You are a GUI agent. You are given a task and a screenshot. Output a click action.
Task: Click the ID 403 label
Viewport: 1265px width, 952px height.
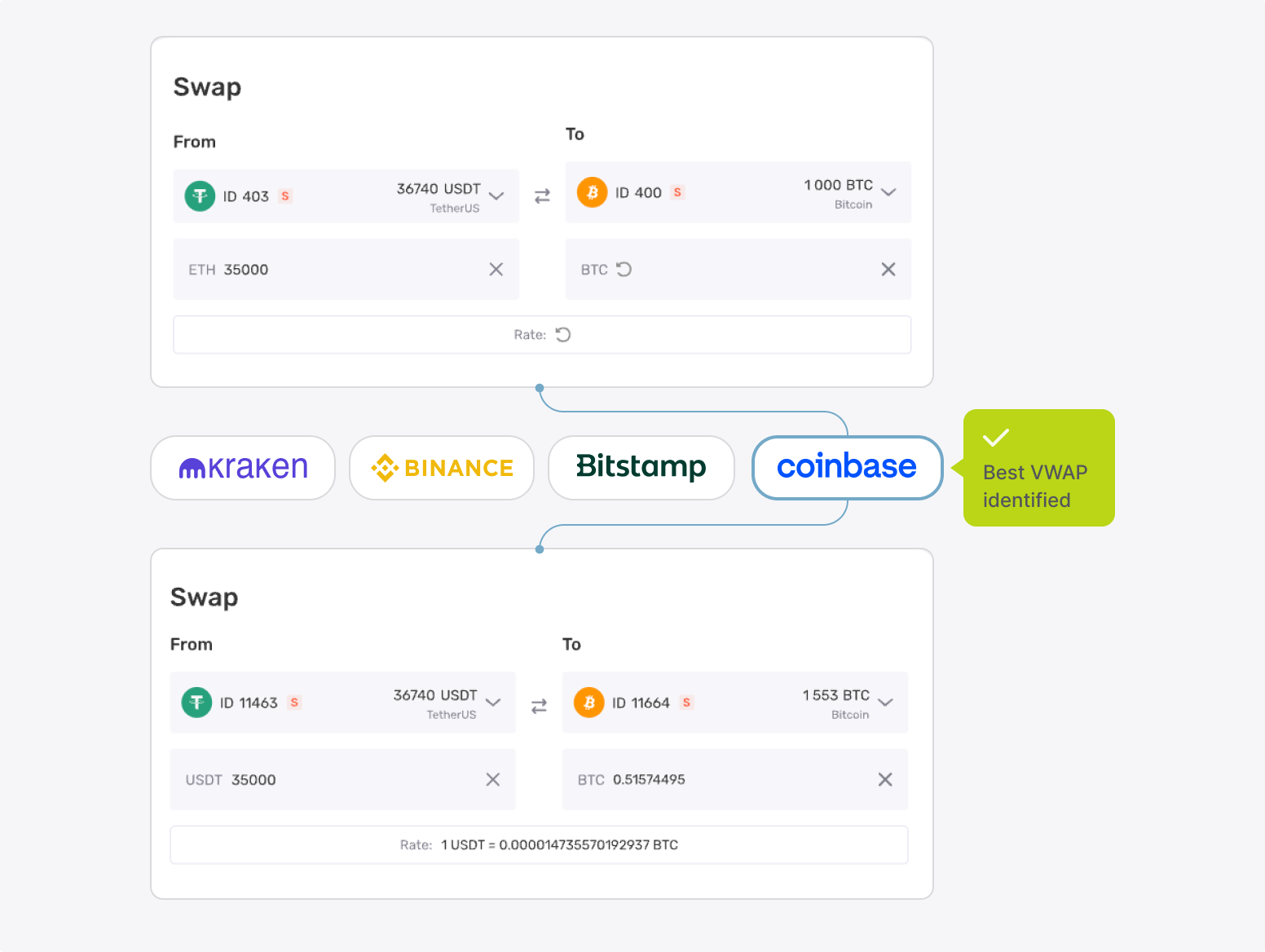click(246, 196)
